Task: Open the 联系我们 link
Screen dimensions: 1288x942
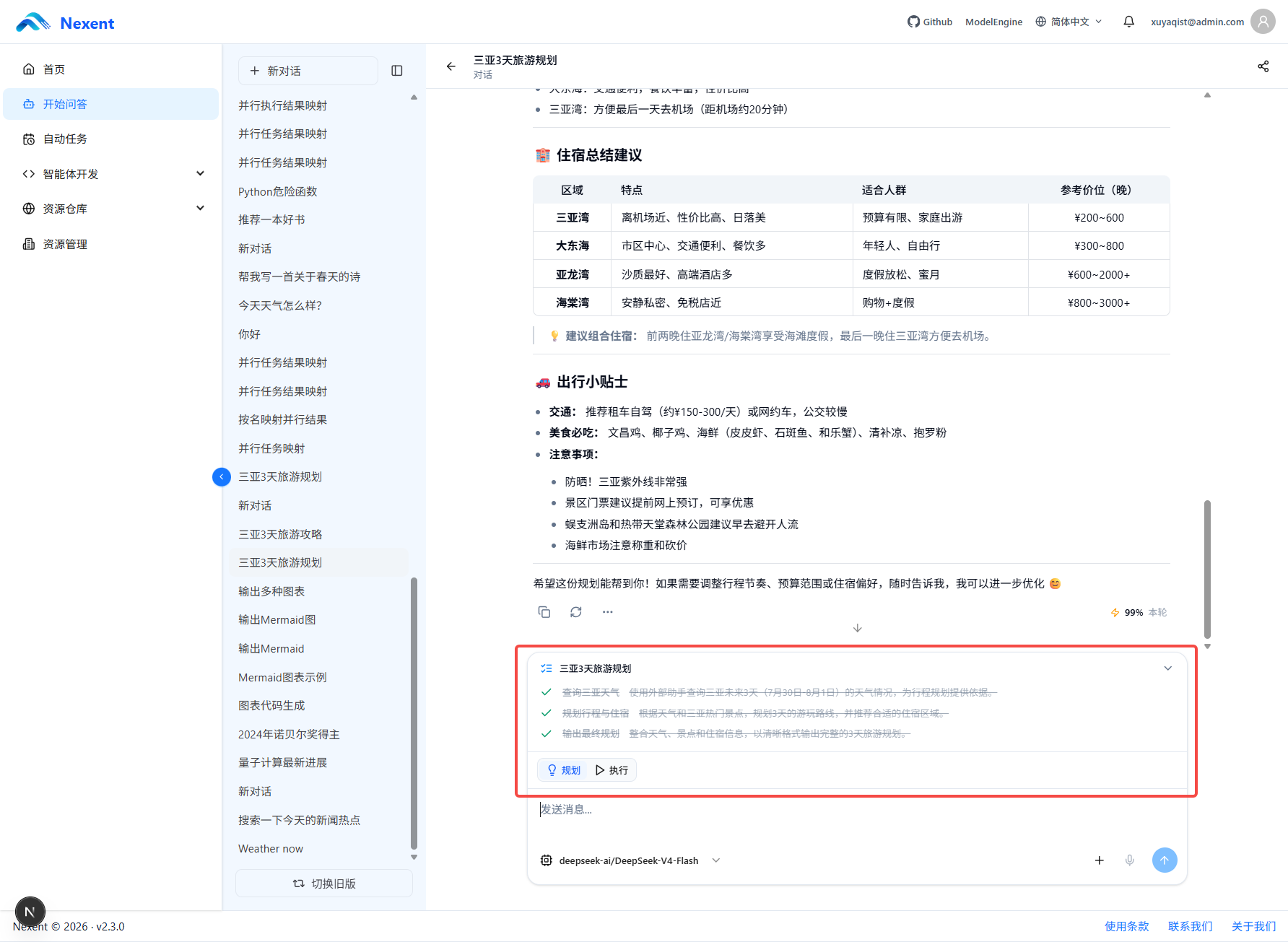Action: (x=1190, y=926)
